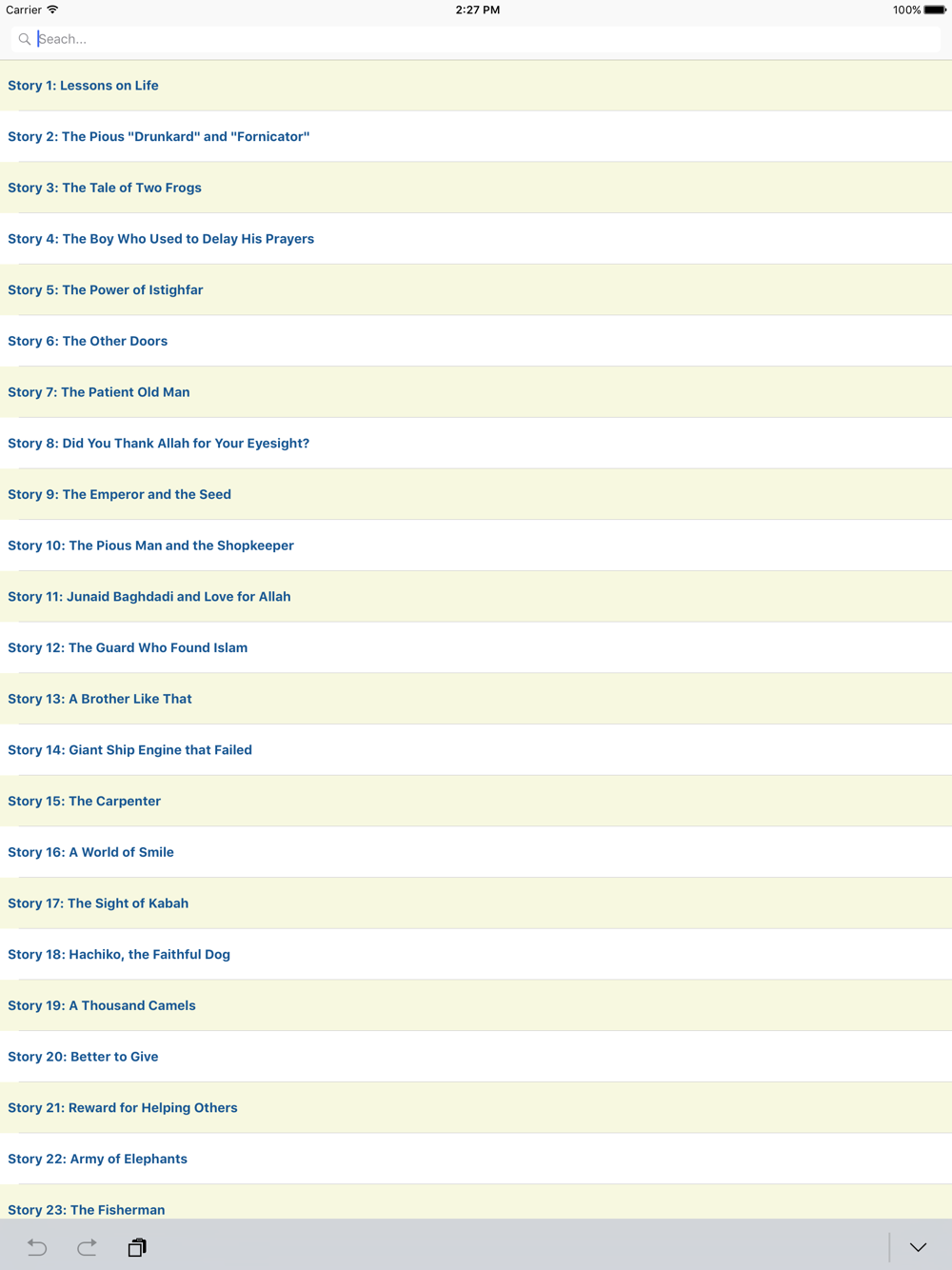Tap the battery indicator icon

(x=935, y=10)
